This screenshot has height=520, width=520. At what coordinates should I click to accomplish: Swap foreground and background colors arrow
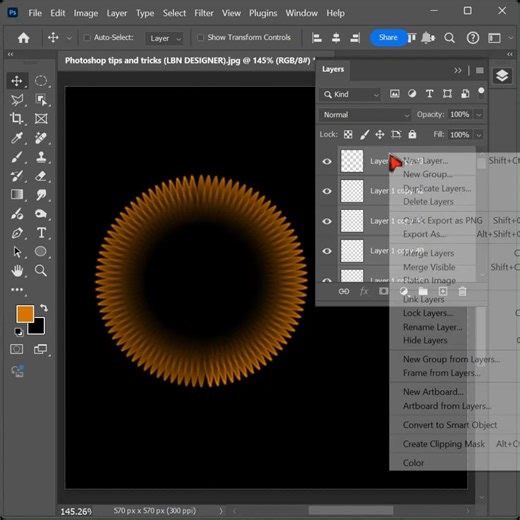point(44,308)
